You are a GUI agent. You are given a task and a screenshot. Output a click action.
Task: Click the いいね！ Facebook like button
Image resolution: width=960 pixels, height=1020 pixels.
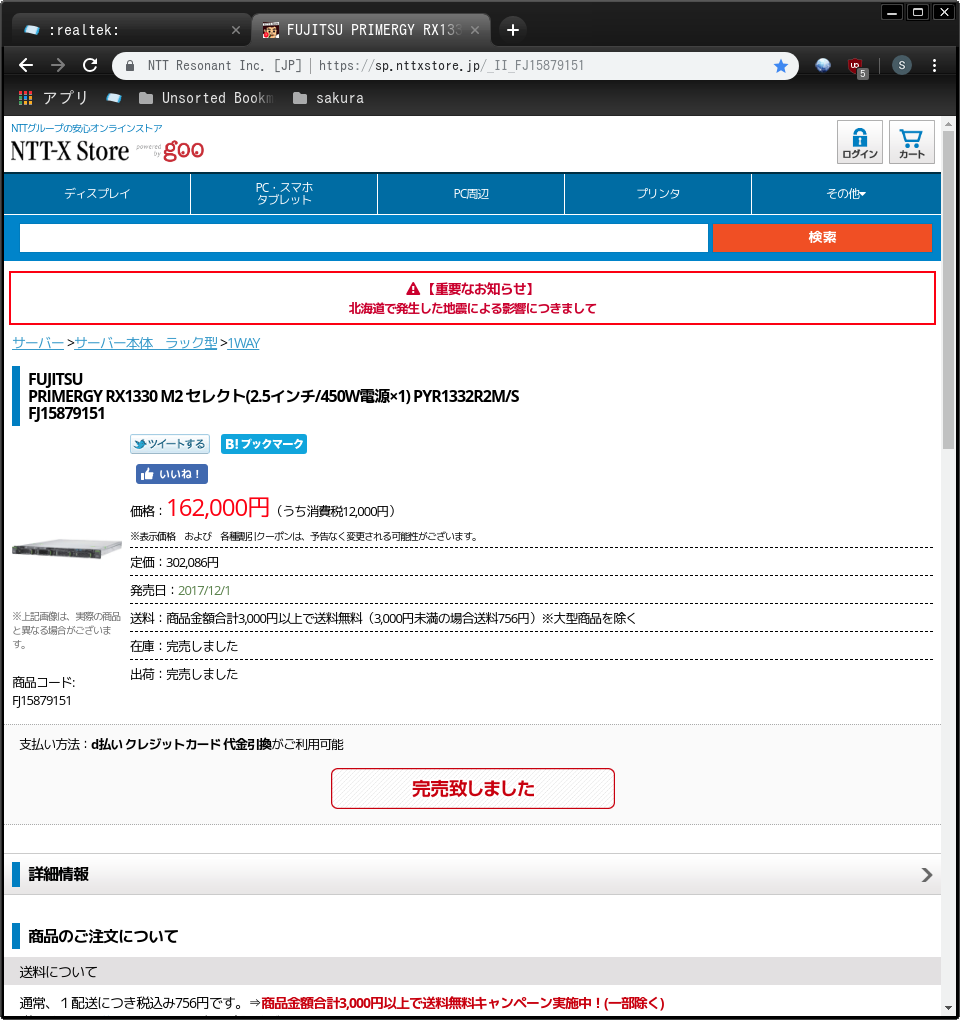[172, 474]
